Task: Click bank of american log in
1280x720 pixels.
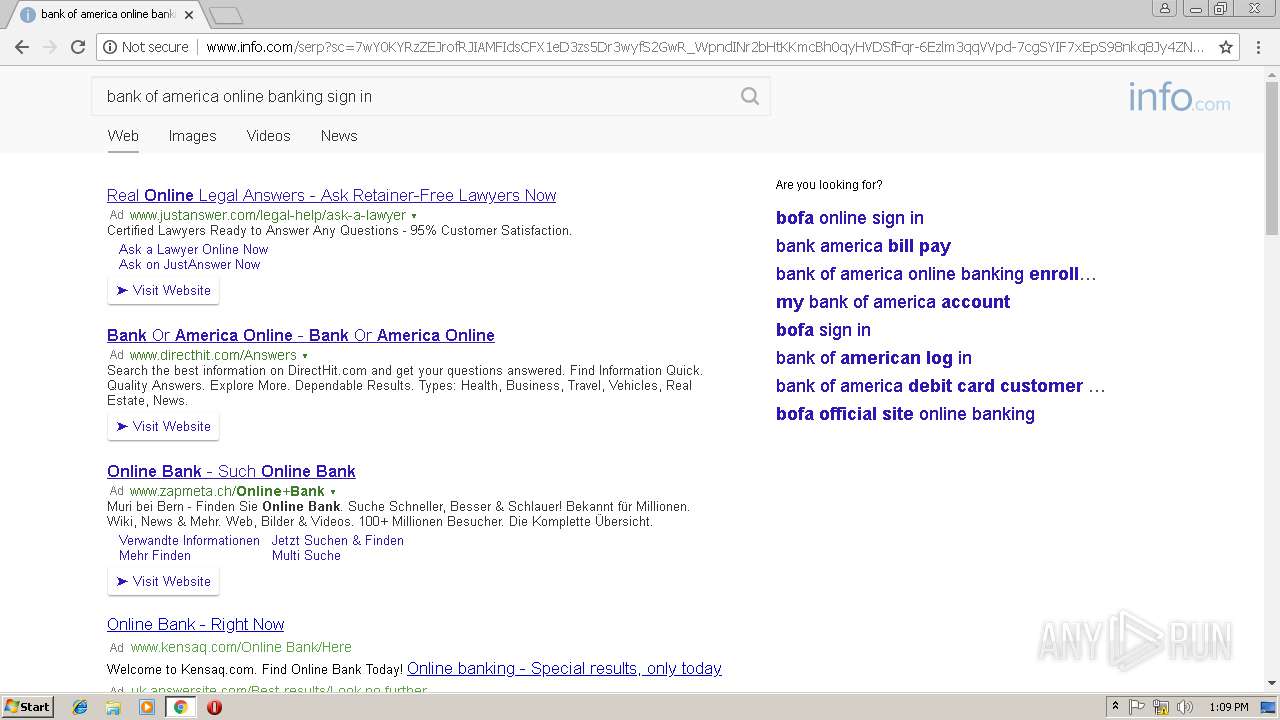Action: coord(873,358)
